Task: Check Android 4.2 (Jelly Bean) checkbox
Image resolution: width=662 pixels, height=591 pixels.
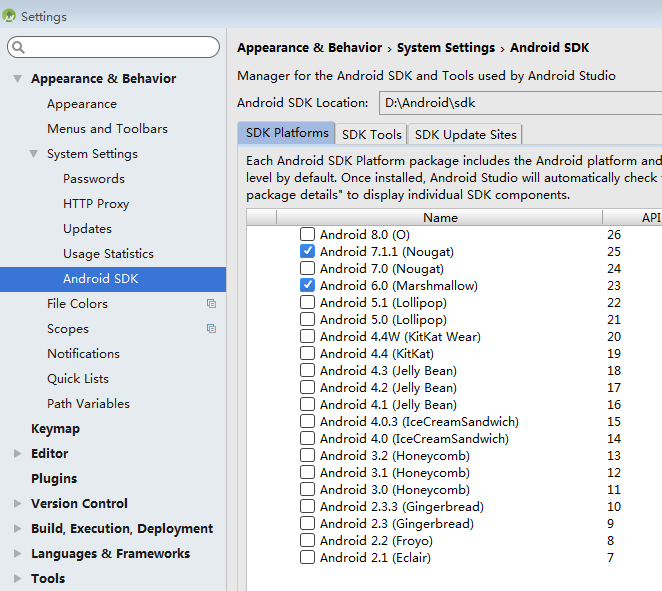Action: coord(307,387)
